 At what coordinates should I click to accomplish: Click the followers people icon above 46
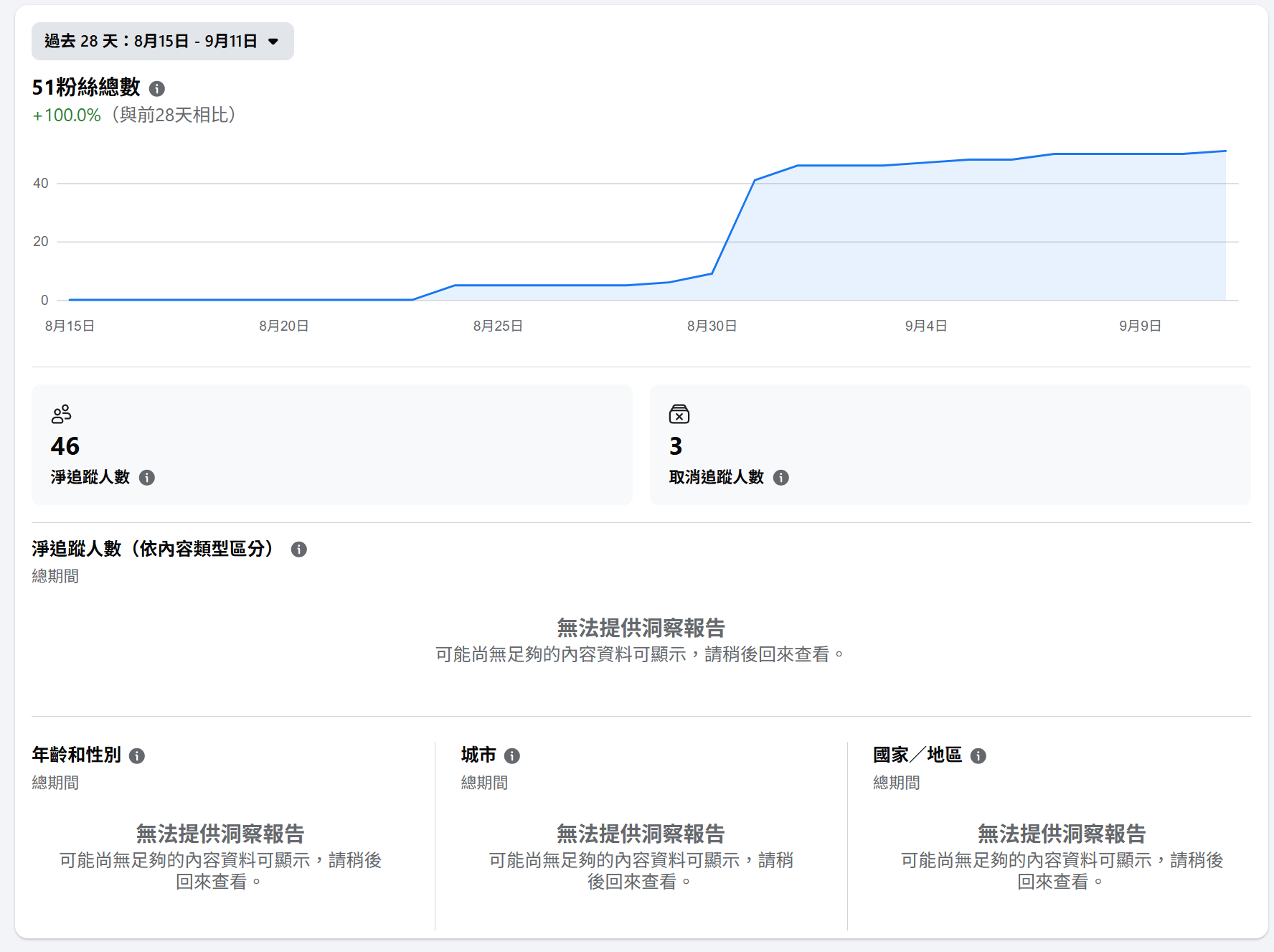[x=62, y=414]
